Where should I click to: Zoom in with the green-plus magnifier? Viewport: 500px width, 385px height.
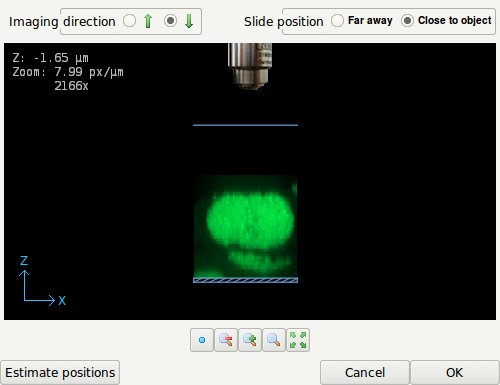[250, 340]
